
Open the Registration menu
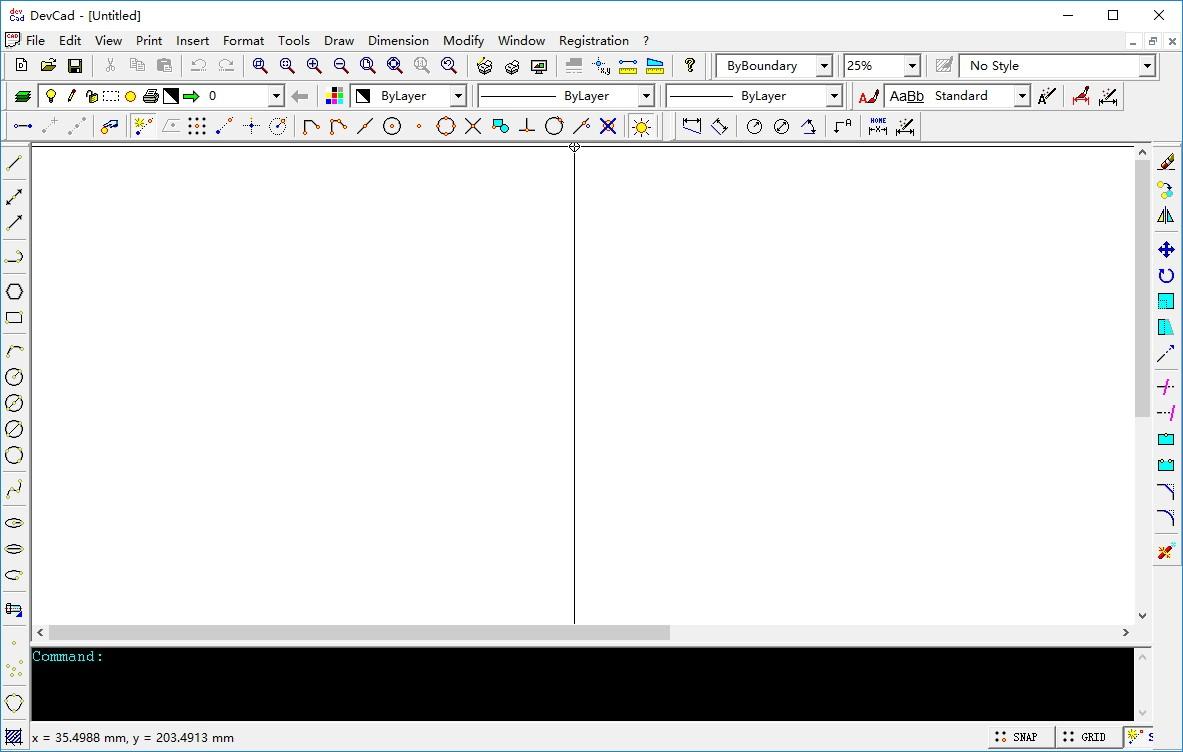594,41
